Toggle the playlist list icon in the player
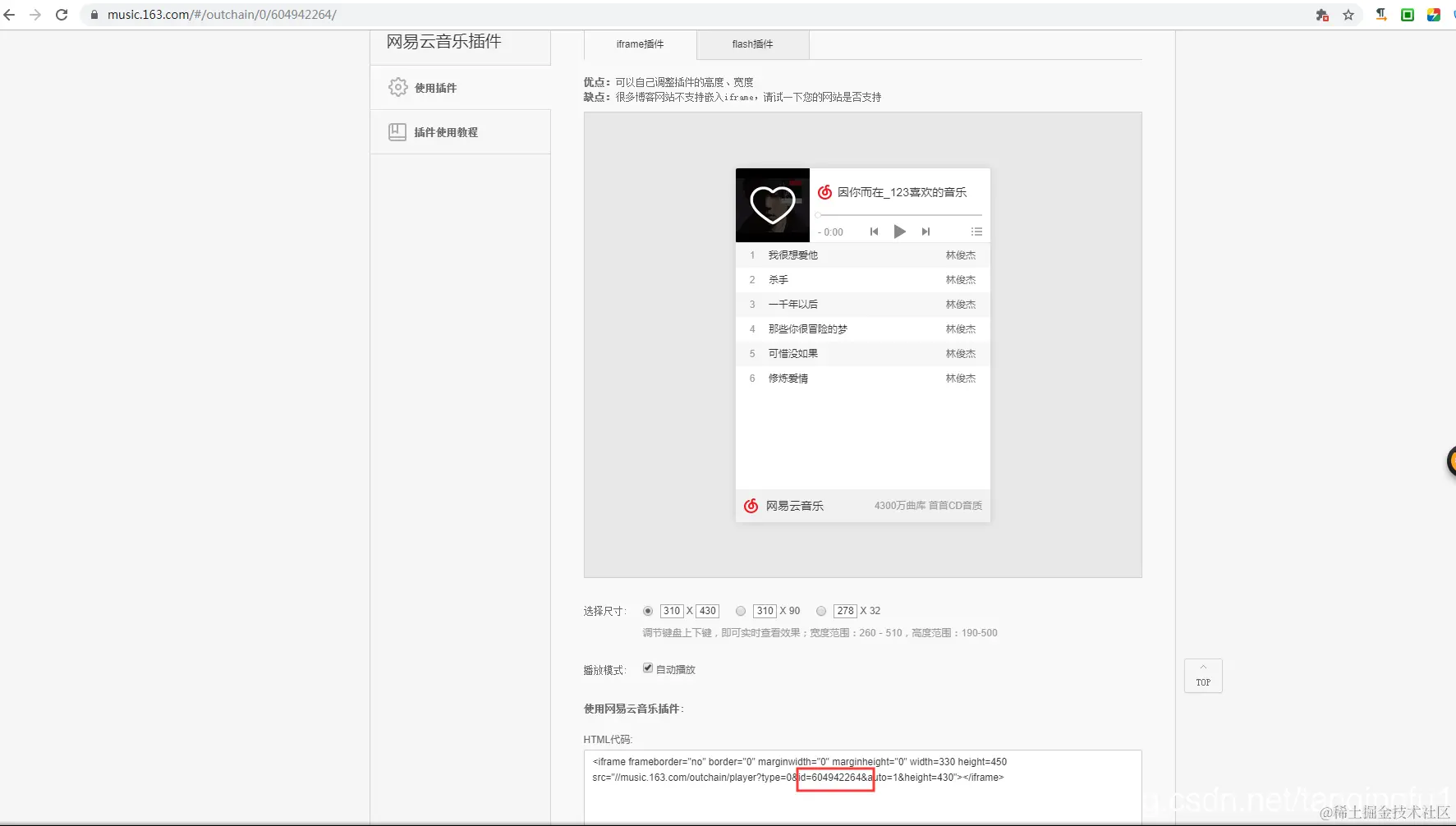The width and height of the screenshot is (1456, 826). point(976,232)
